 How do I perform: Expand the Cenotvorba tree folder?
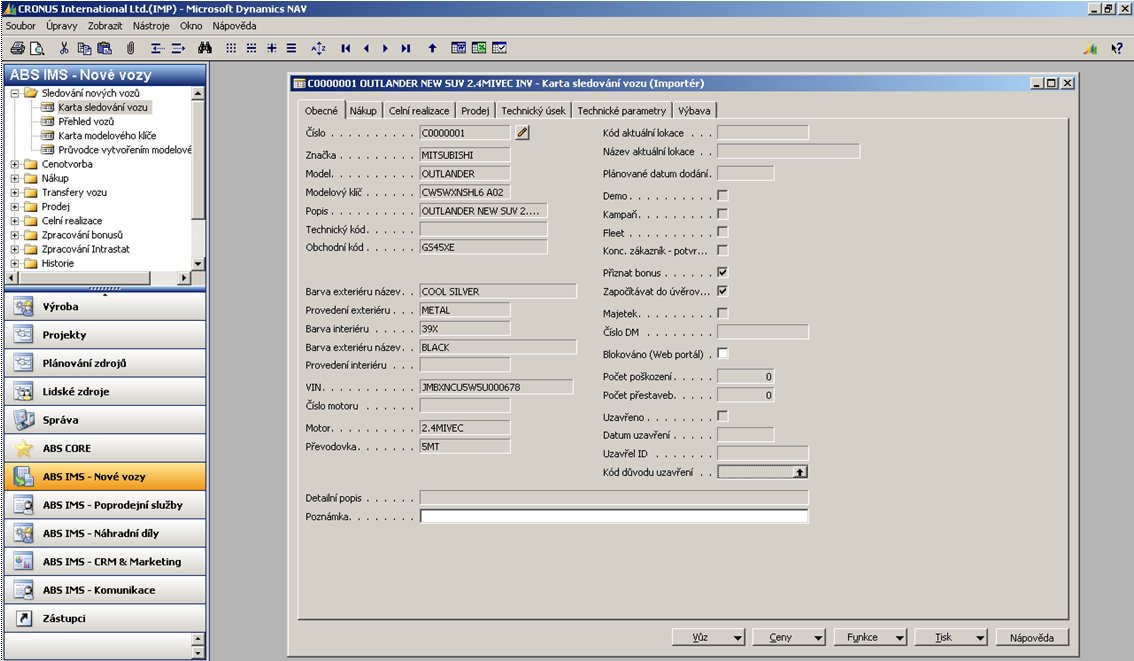(14, 164)
